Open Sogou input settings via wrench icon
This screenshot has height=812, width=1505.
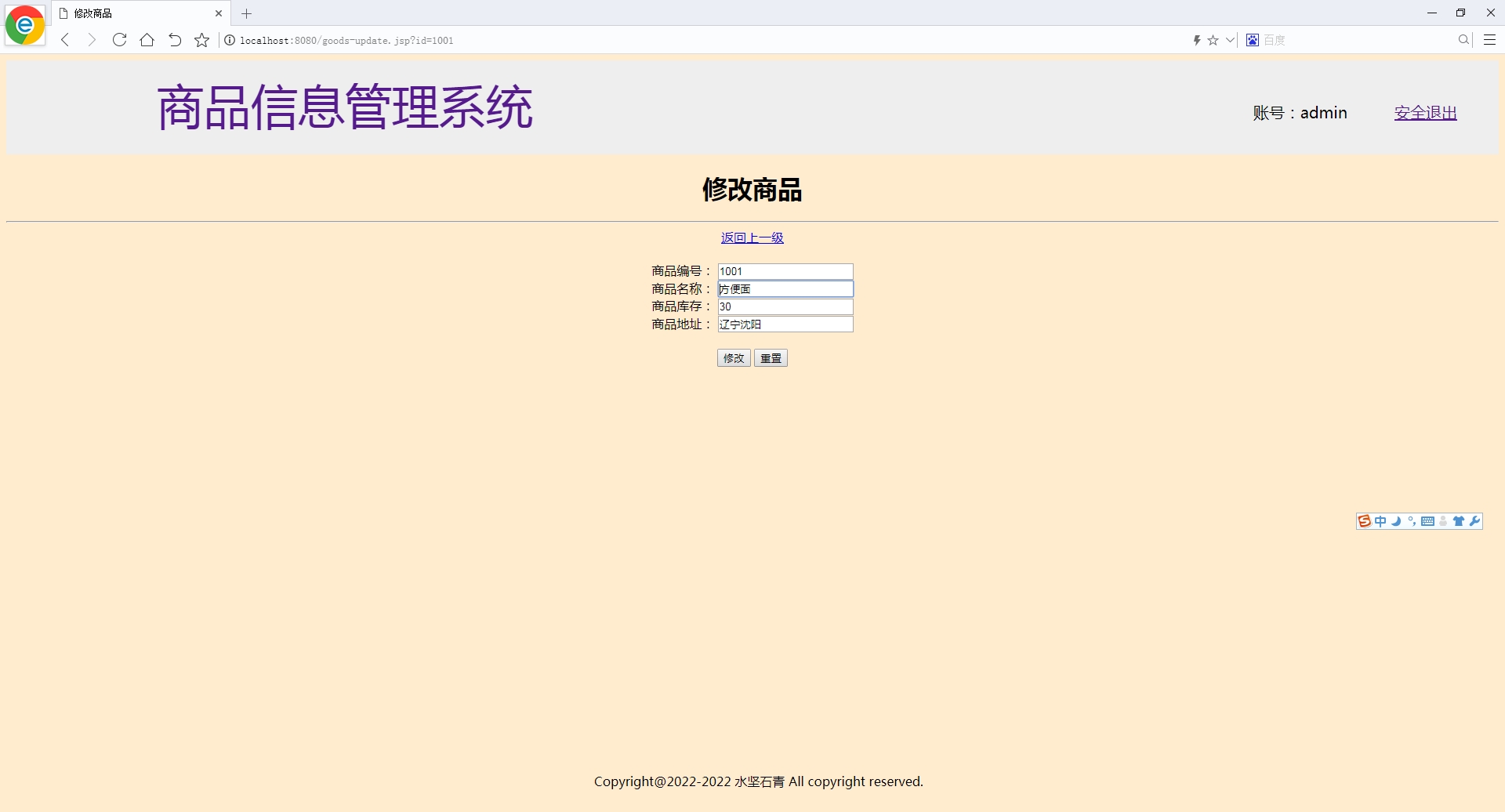1475,520
